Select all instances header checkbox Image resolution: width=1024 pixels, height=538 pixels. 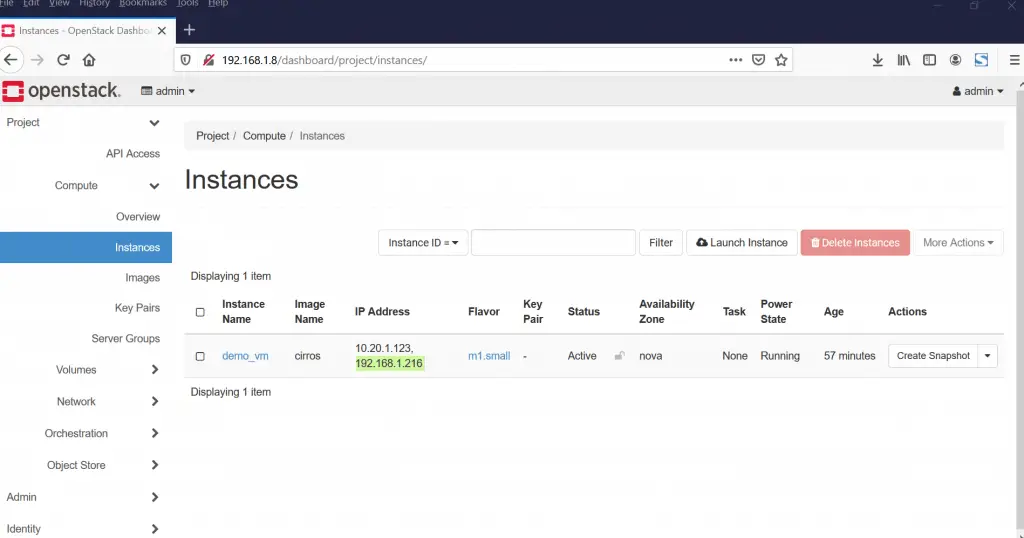pos(200,312)
